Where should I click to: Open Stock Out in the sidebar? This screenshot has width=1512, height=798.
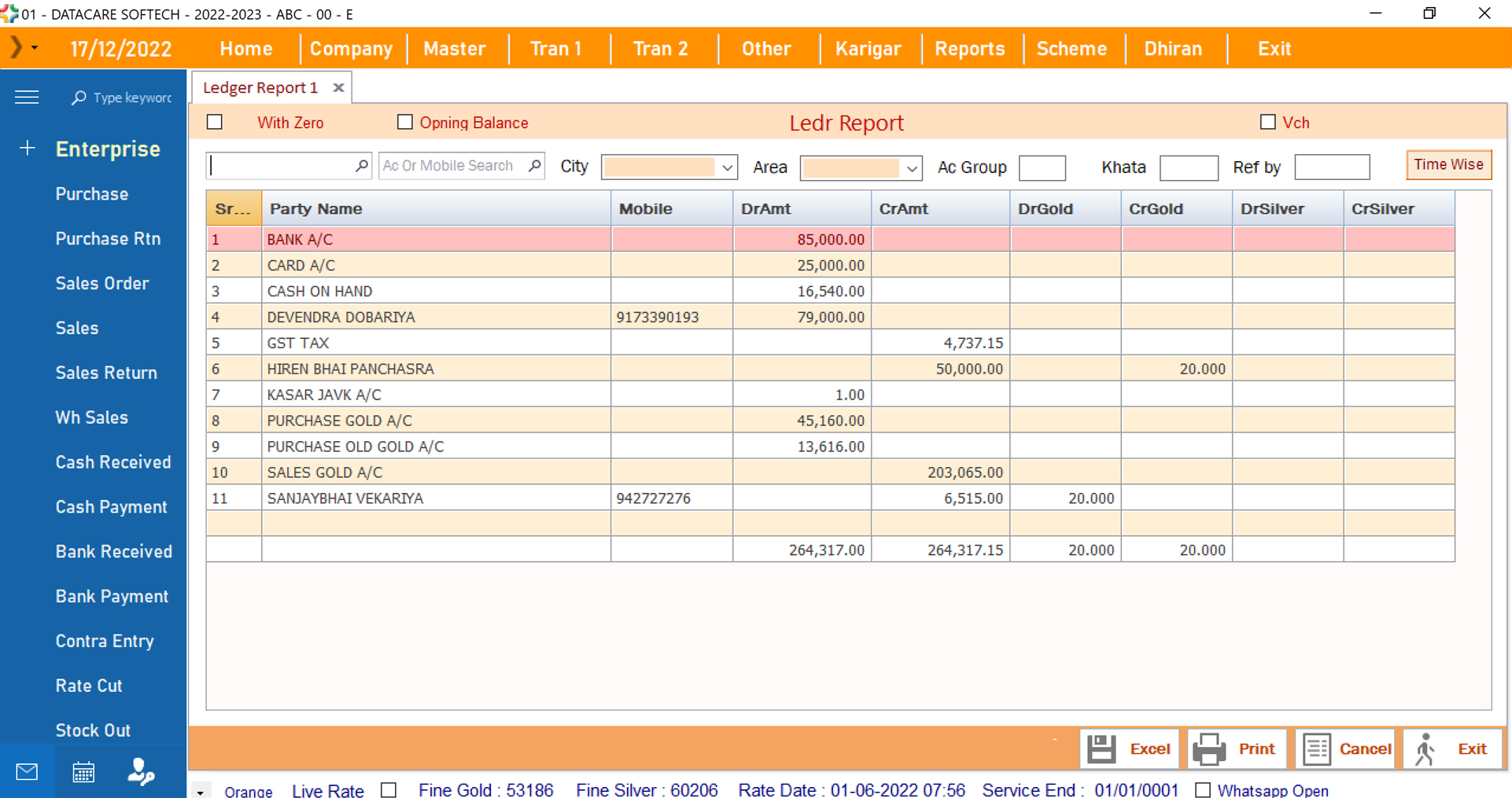point(93,730)
